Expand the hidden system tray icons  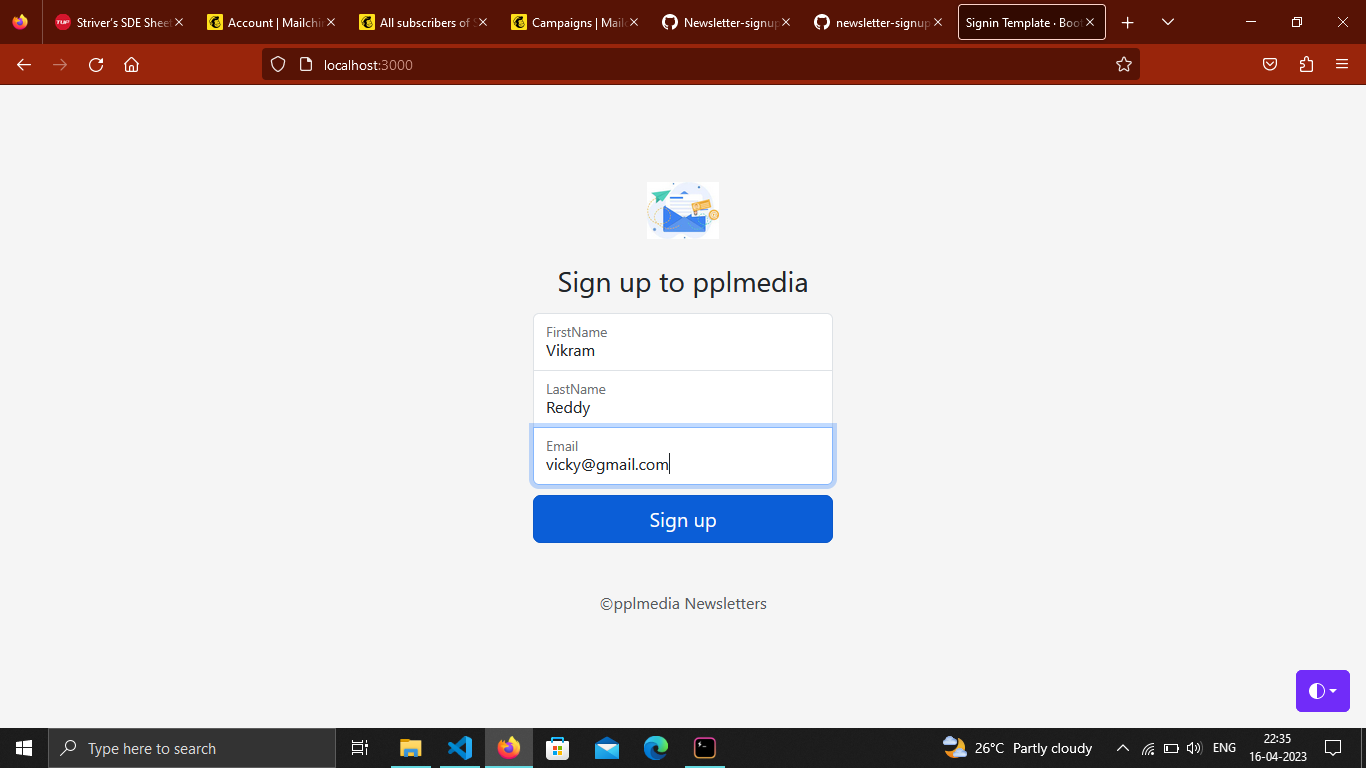pyautogui.click(x=1122, y=747)
